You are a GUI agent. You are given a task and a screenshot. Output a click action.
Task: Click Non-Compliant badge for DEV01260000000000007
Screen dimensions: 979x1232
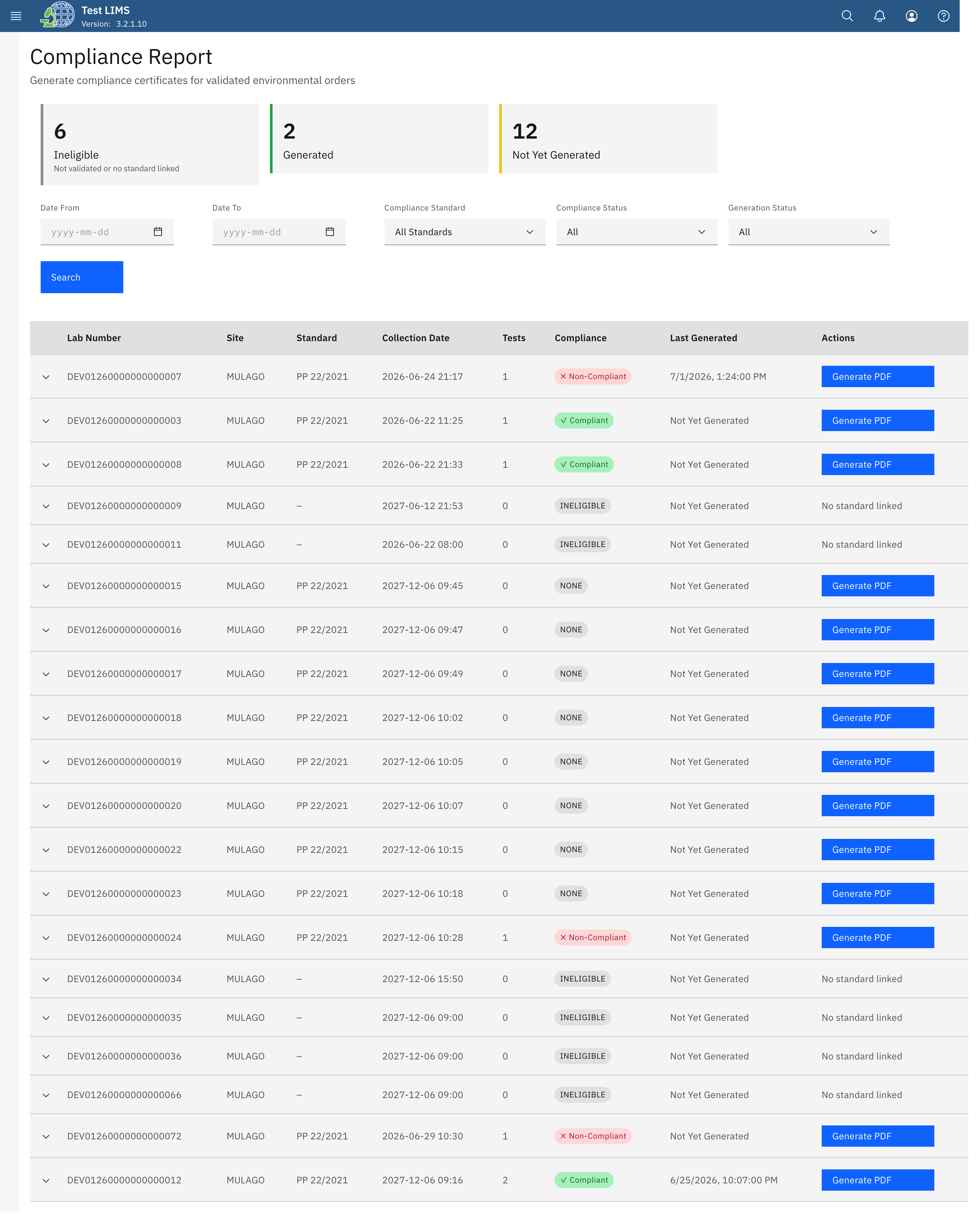(x=593, y=376)
